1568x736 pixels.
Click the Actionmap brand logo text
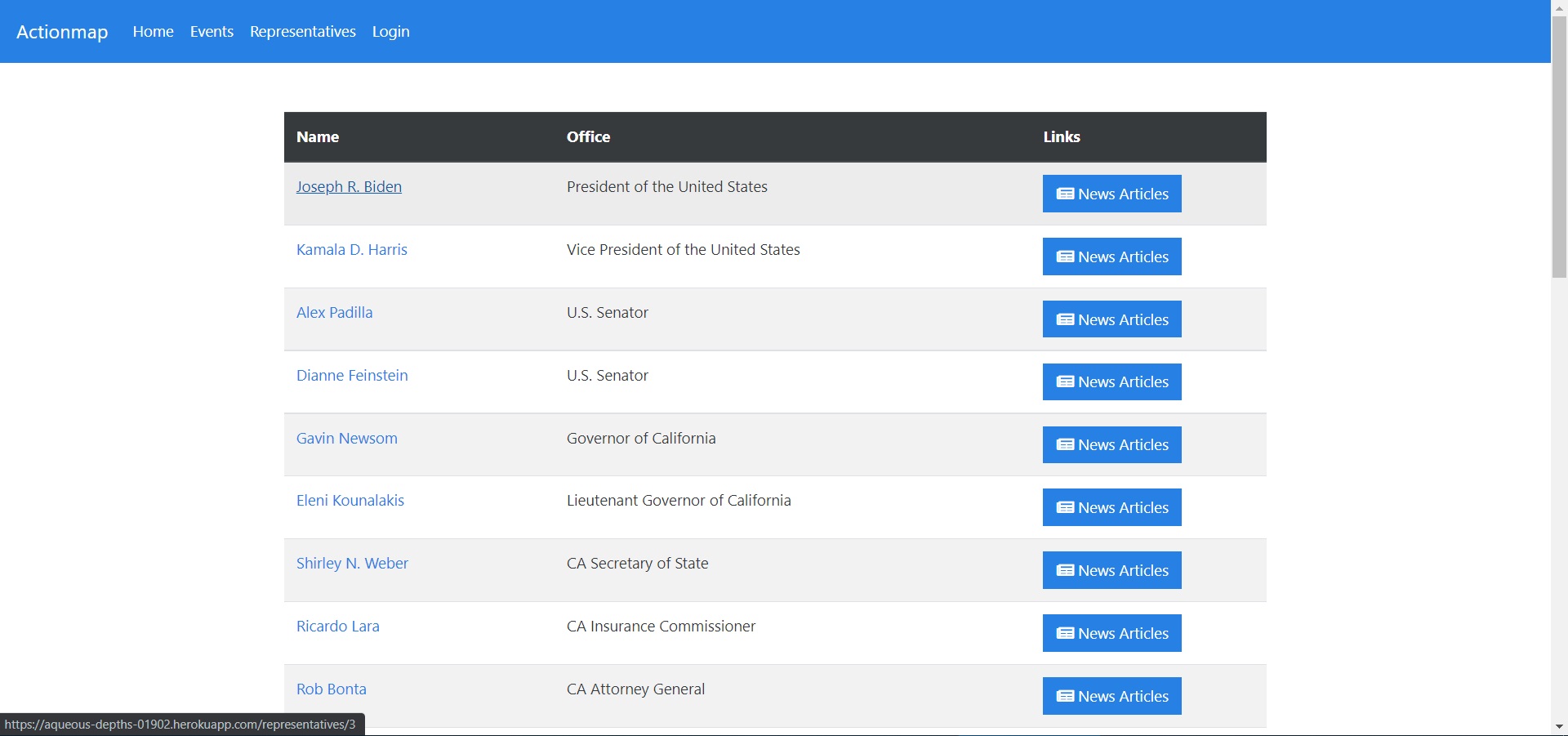click(x=62, y=32)
